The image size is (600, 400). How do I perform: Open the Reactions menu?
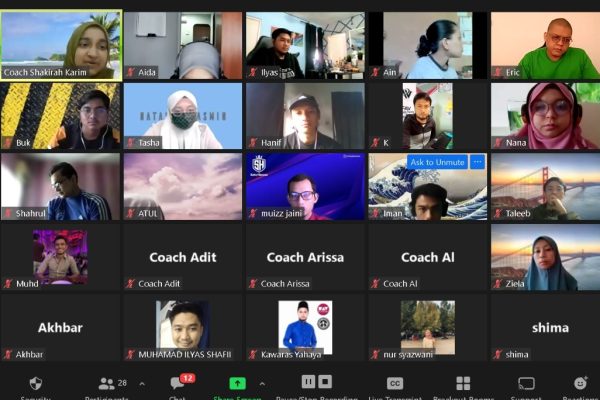pos(580,383)
